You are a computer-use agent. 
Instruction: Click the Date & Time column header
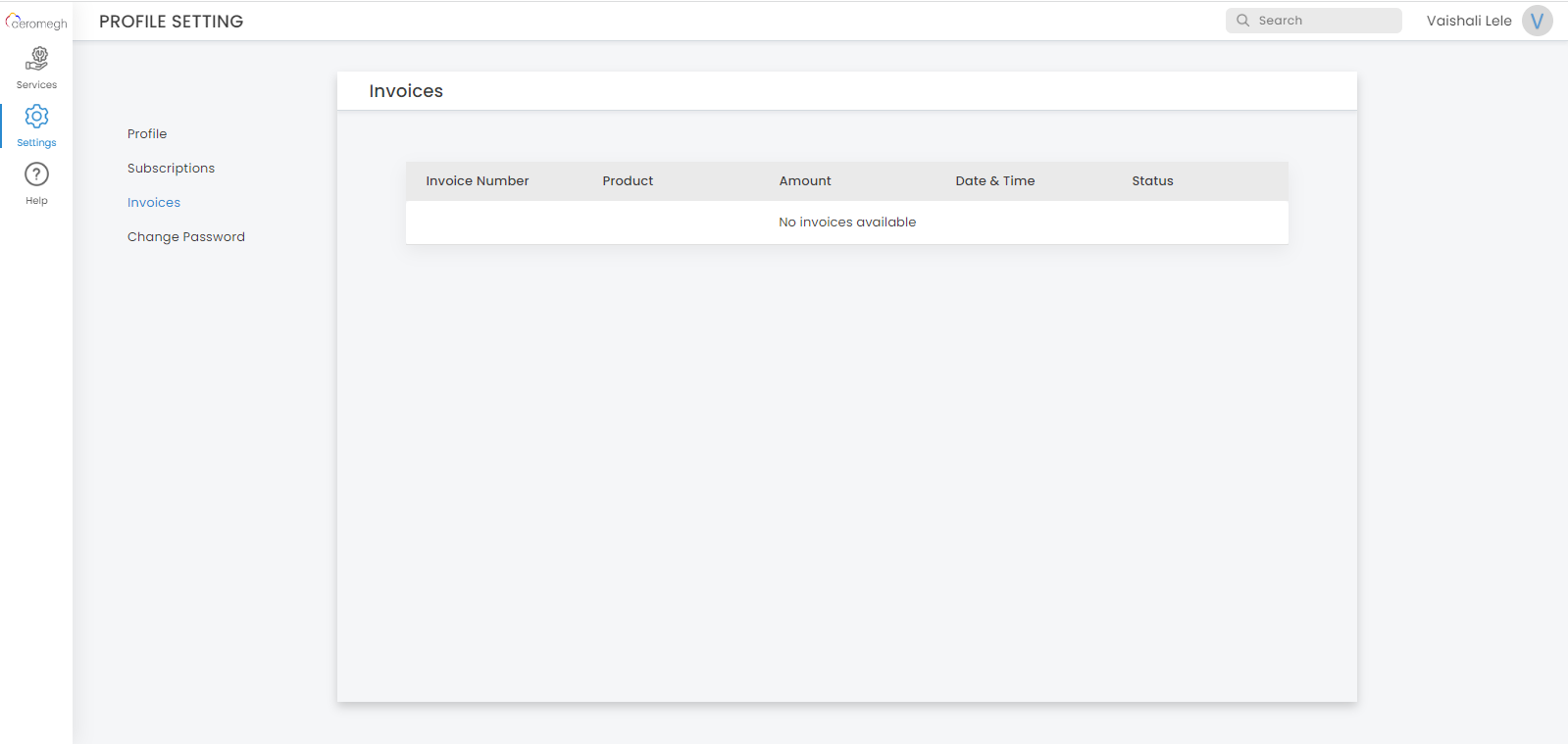[x=994, y=181]
